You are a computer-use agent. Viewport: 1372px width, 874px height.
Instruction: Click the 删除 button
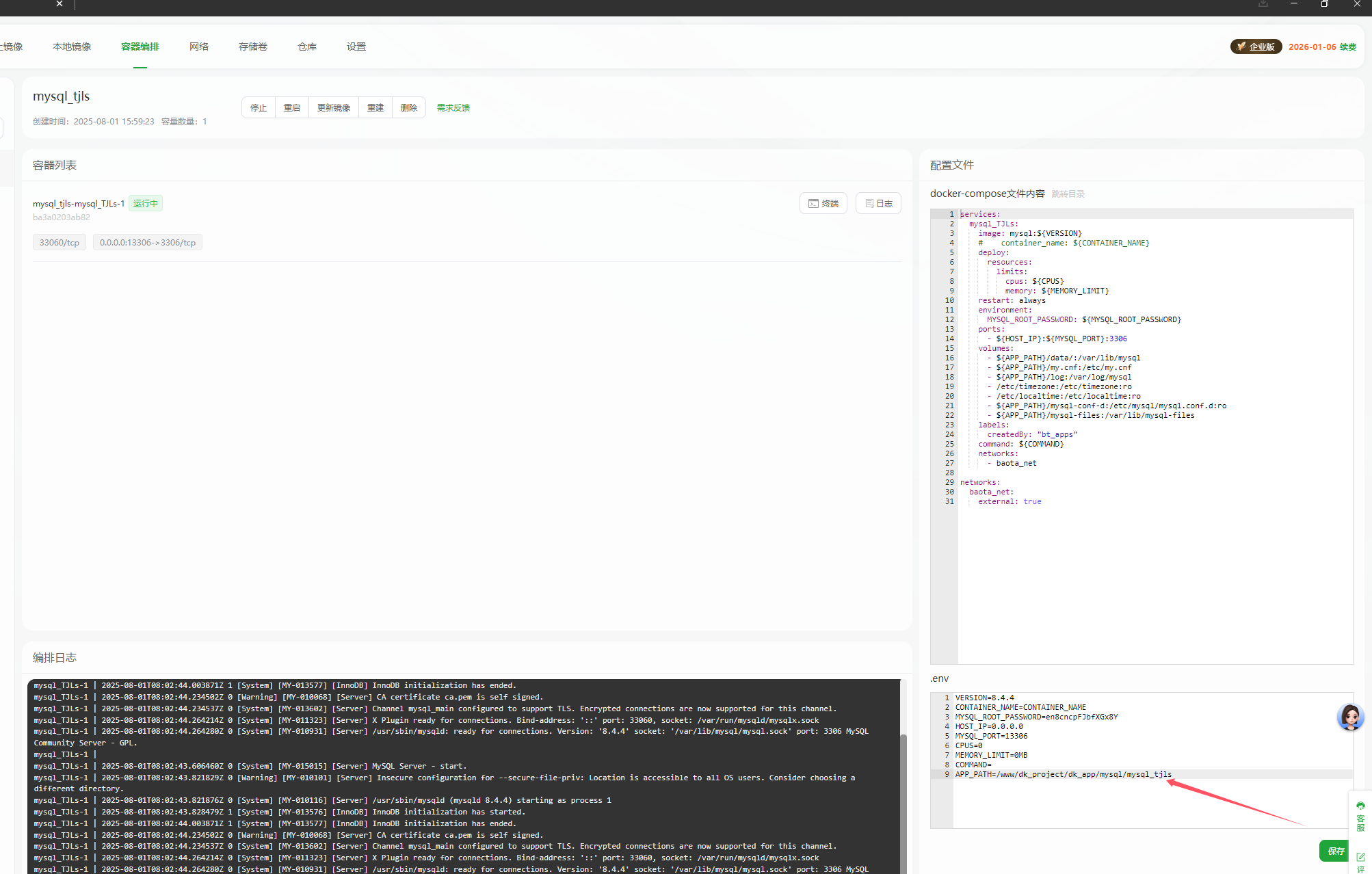pos(409,108)
